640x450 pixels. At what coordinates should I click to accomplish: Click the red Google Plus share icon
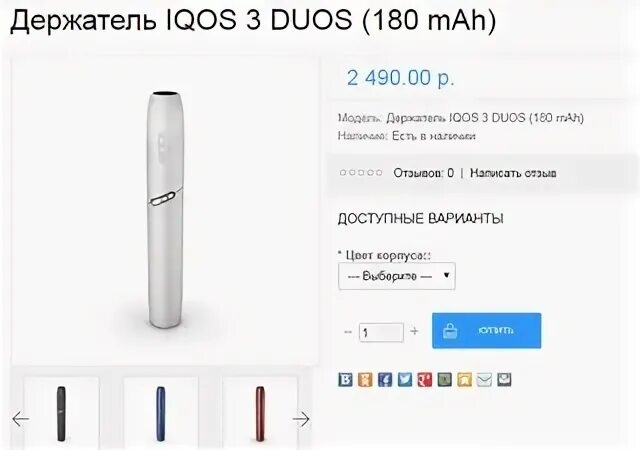tap(424, 380)
